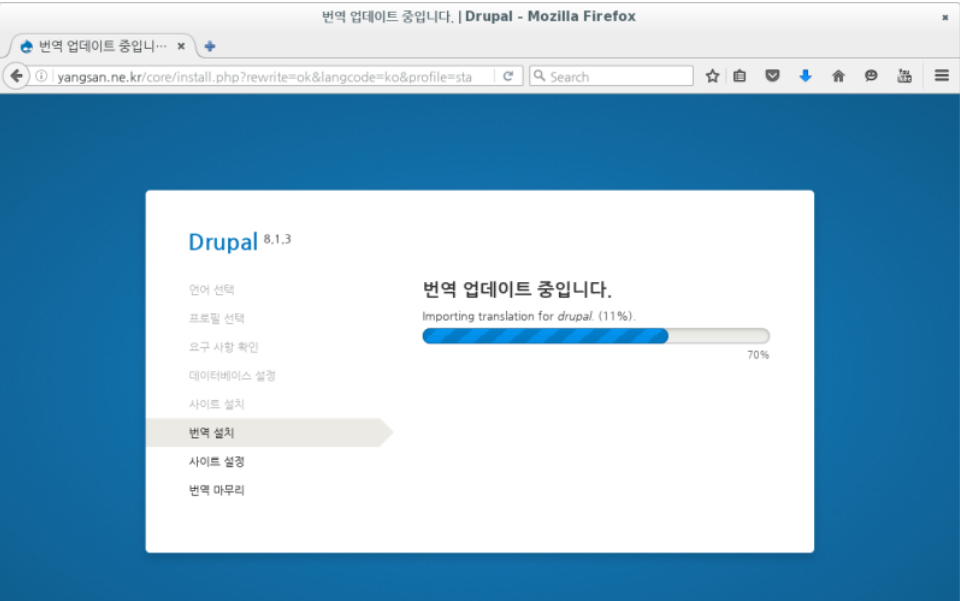
Task: Select the '사이트 설치' install step
Action: tap(217, 404)
